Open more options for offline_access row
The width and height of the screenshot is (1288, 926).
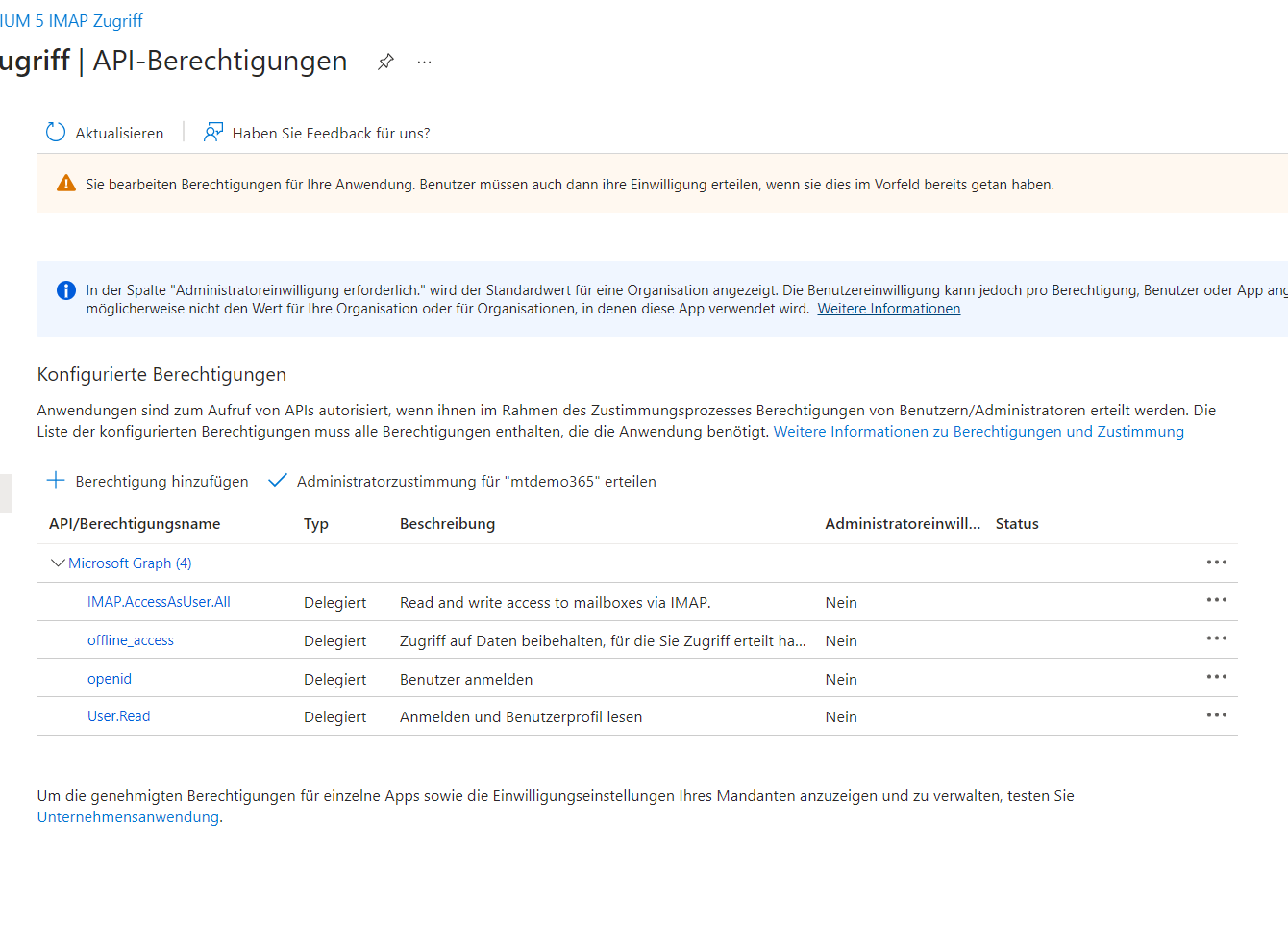point(1216,639)
